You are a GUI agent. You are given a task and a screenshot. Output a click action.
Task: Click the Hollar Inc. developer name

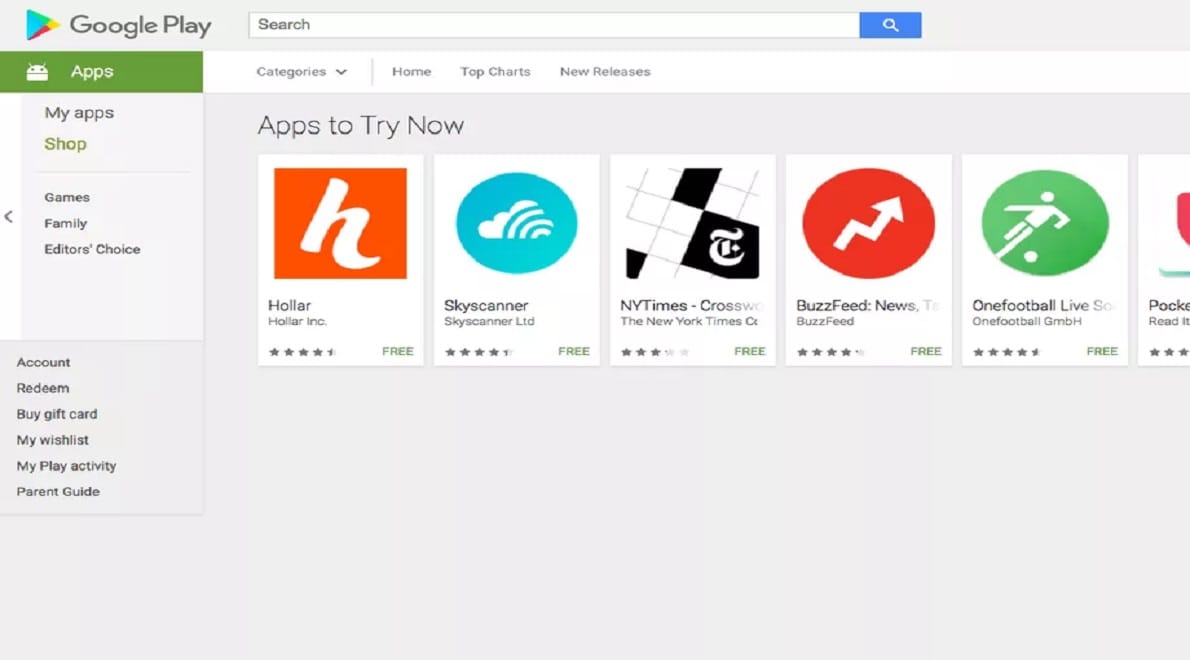[297, 322]
